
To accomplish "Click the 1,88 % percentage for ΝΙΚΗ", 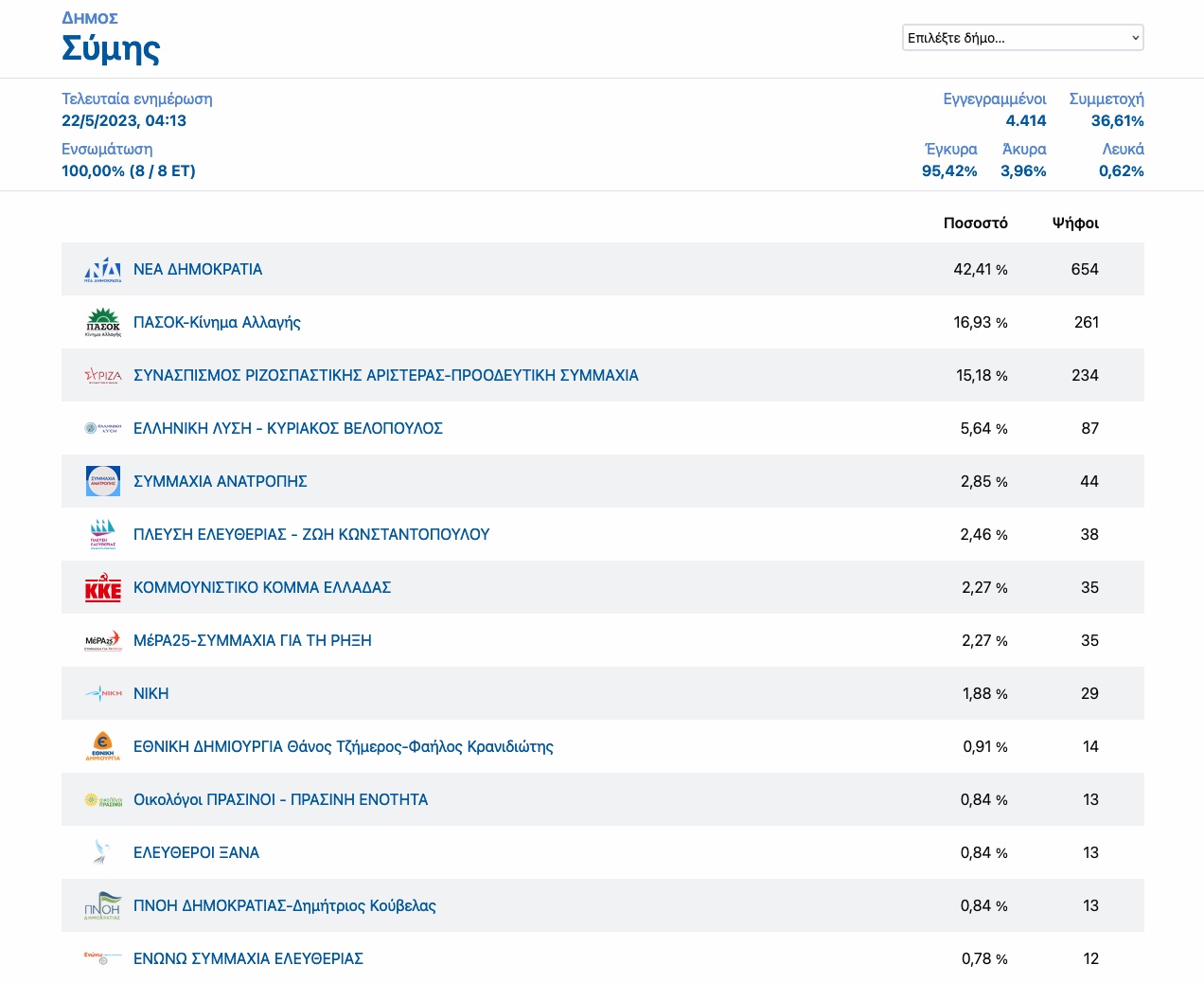I will [x=985, y=693].
